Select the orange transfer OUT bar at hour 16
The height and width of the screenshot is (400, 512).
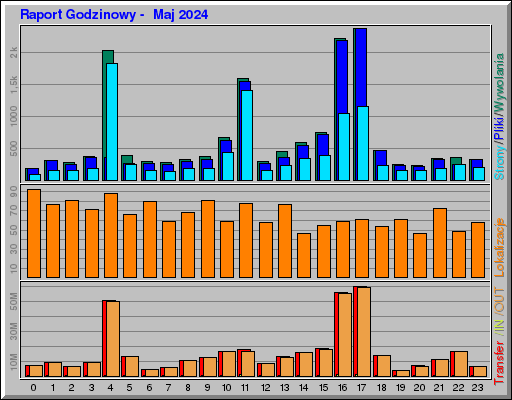(345, 335)
